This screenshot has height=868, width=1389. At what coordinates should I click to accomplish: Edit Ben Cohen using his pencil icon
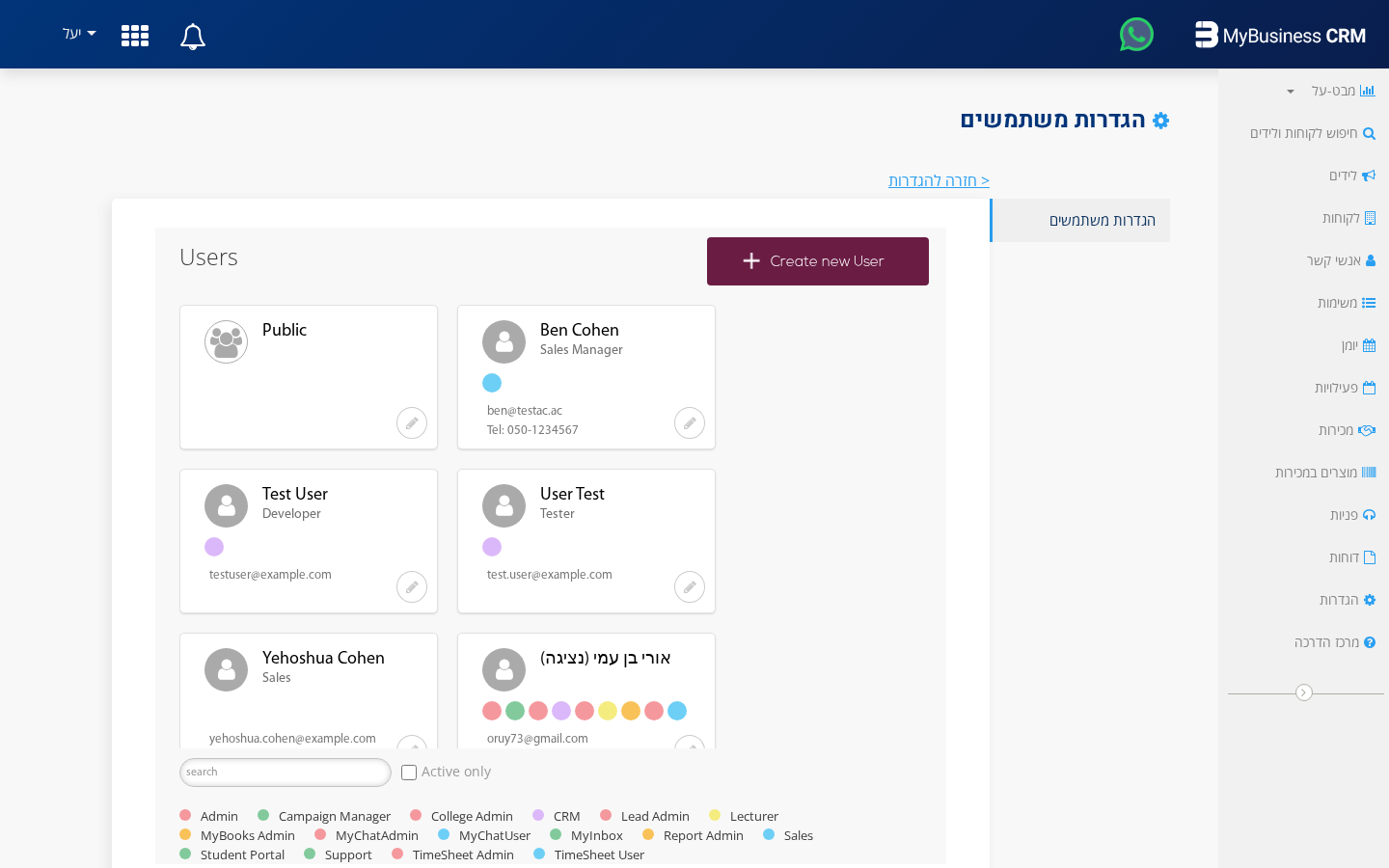coord(689,422)
